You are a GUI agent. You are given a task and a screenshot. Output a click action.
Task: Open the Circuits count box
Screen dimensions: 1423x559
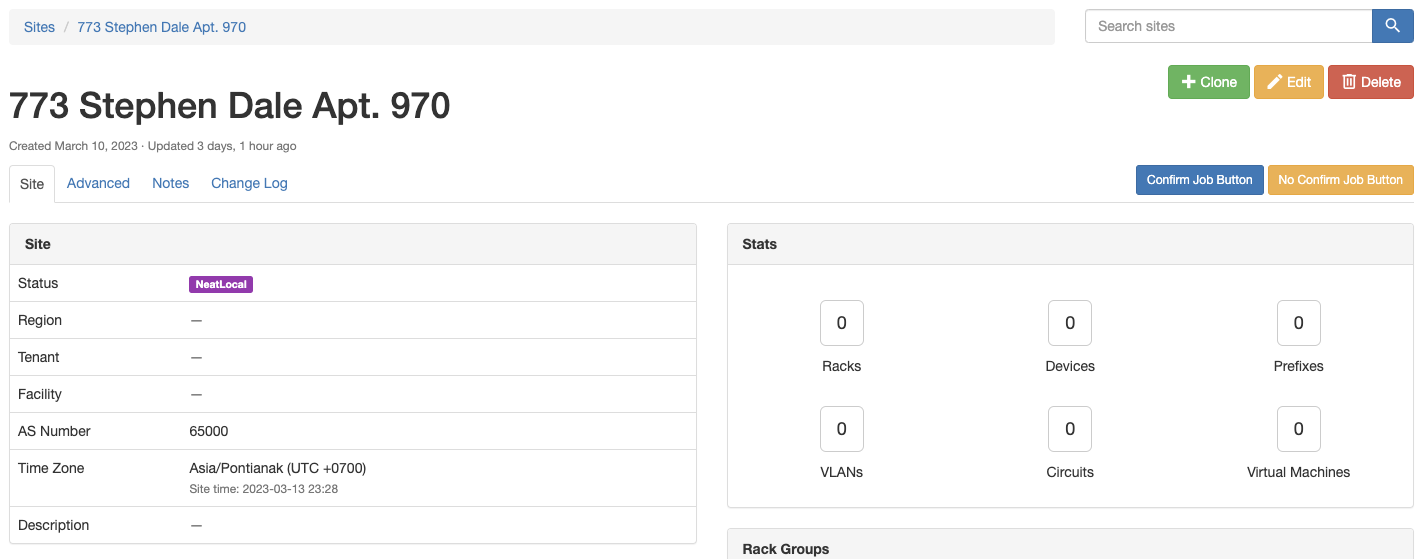pos(1069,429)
